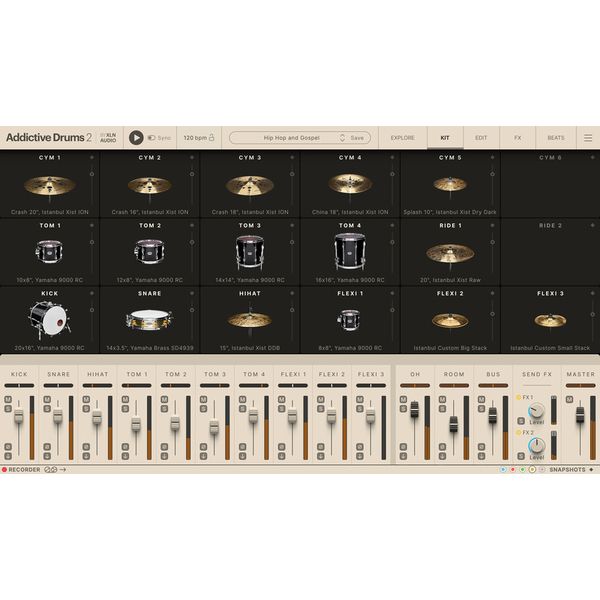Click the Flexi 1 small tom image
The height and width of the screenshot is (600, 600).
pos(349,320)
